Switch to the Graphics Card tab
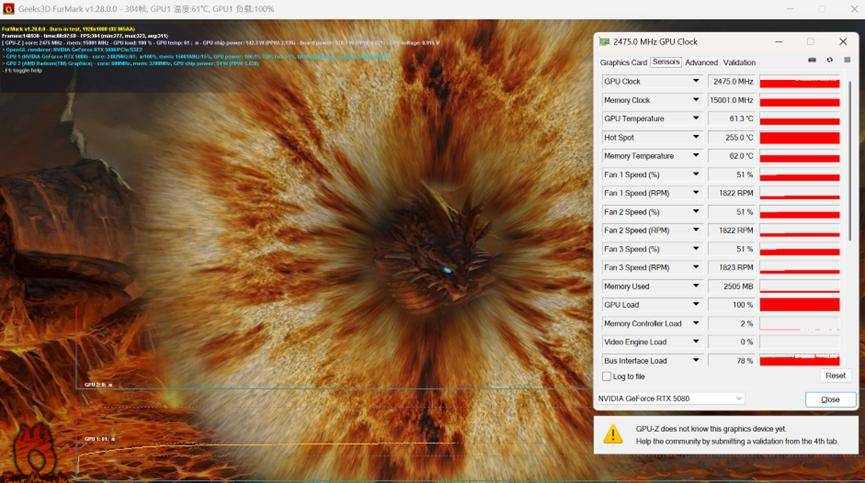 pyautogui.click(x=623, y=62)
